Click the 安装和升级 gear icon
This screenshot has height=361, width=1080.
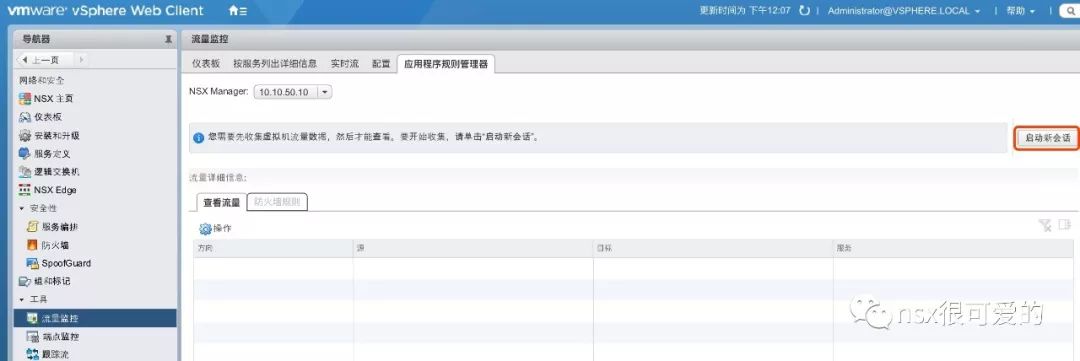point(25,135)
